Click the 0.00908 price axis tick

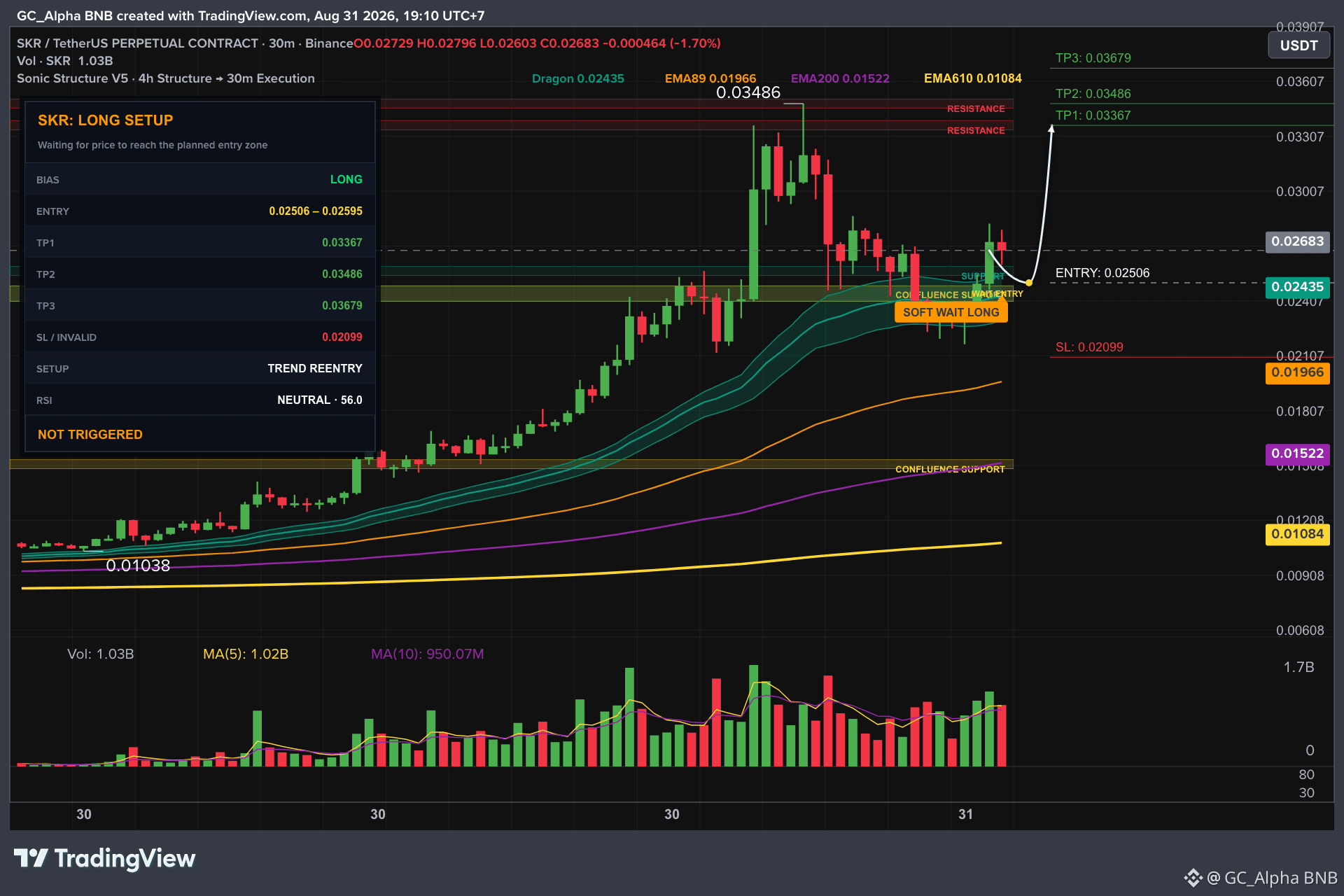pyautogui.click(x=1300, y=576)
